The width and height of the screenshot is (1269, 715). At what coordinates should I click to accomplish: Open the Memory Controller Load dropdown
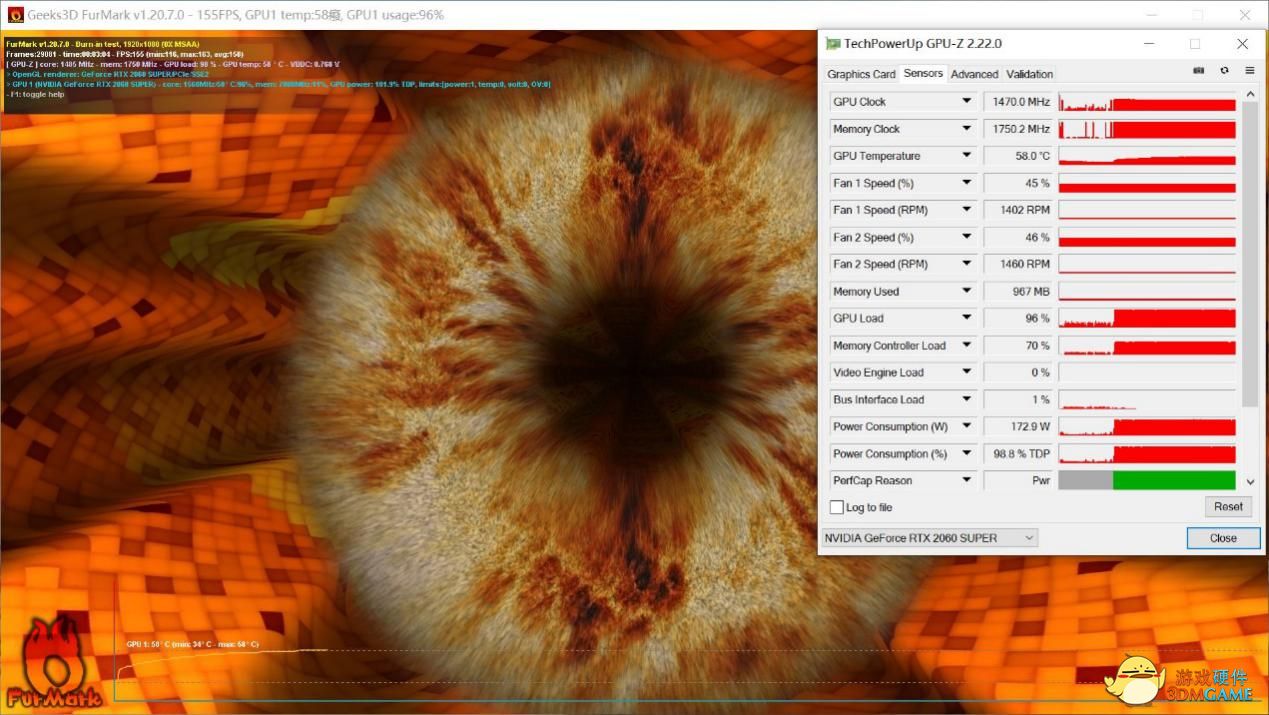point(967,345)
